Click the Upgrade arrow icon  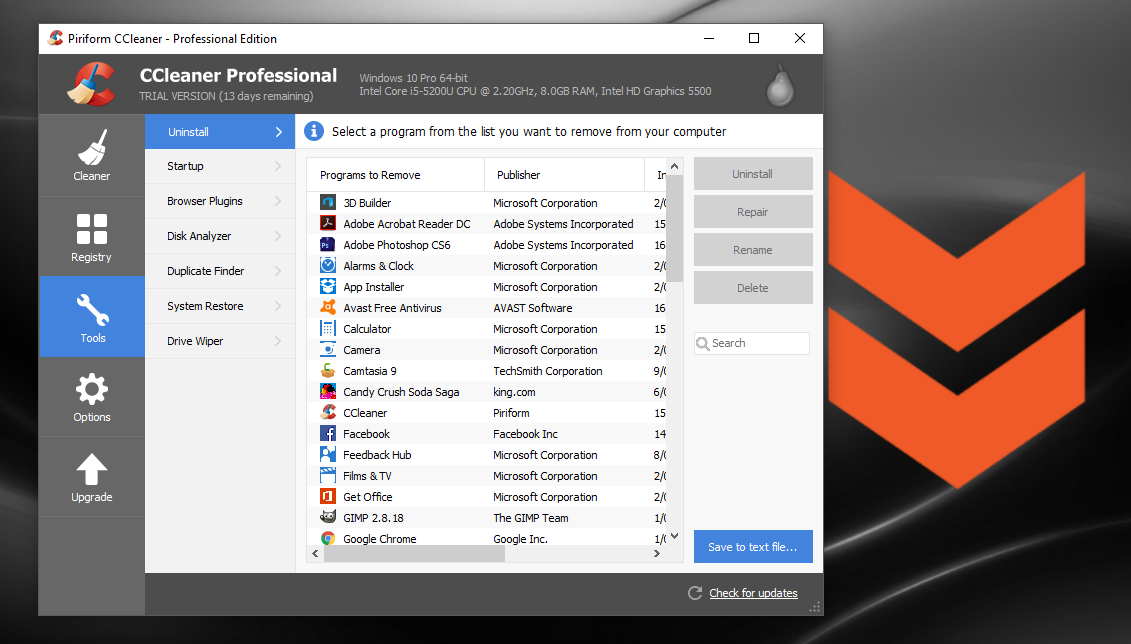(92, 469)
